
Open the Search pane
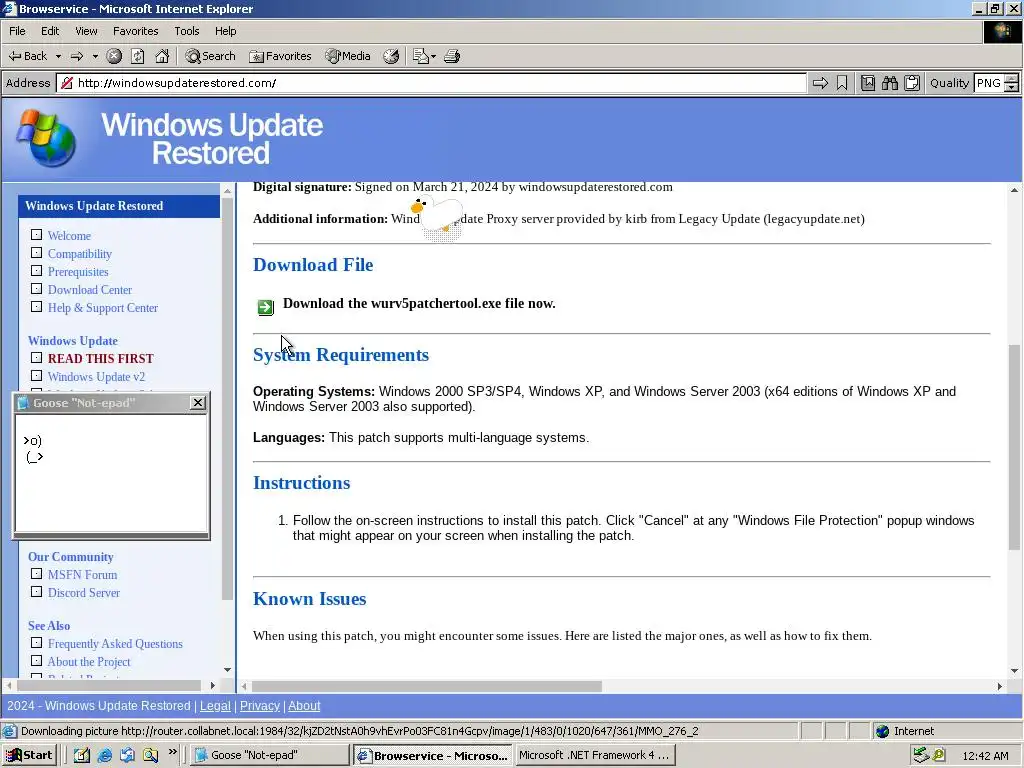point(210,56)
